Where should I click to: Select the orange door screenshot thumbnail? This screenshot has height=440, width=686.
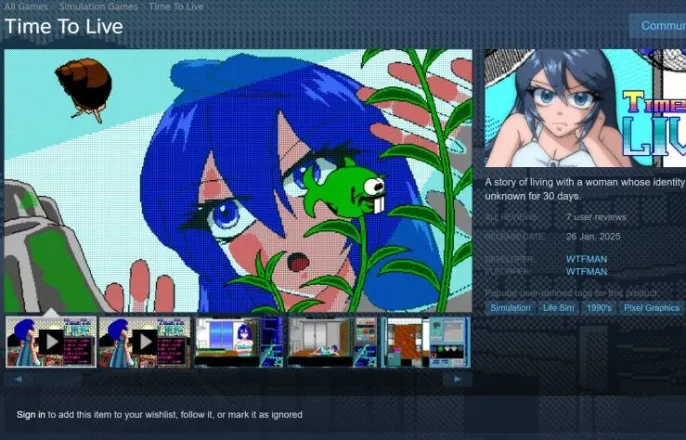click(426, 342)
